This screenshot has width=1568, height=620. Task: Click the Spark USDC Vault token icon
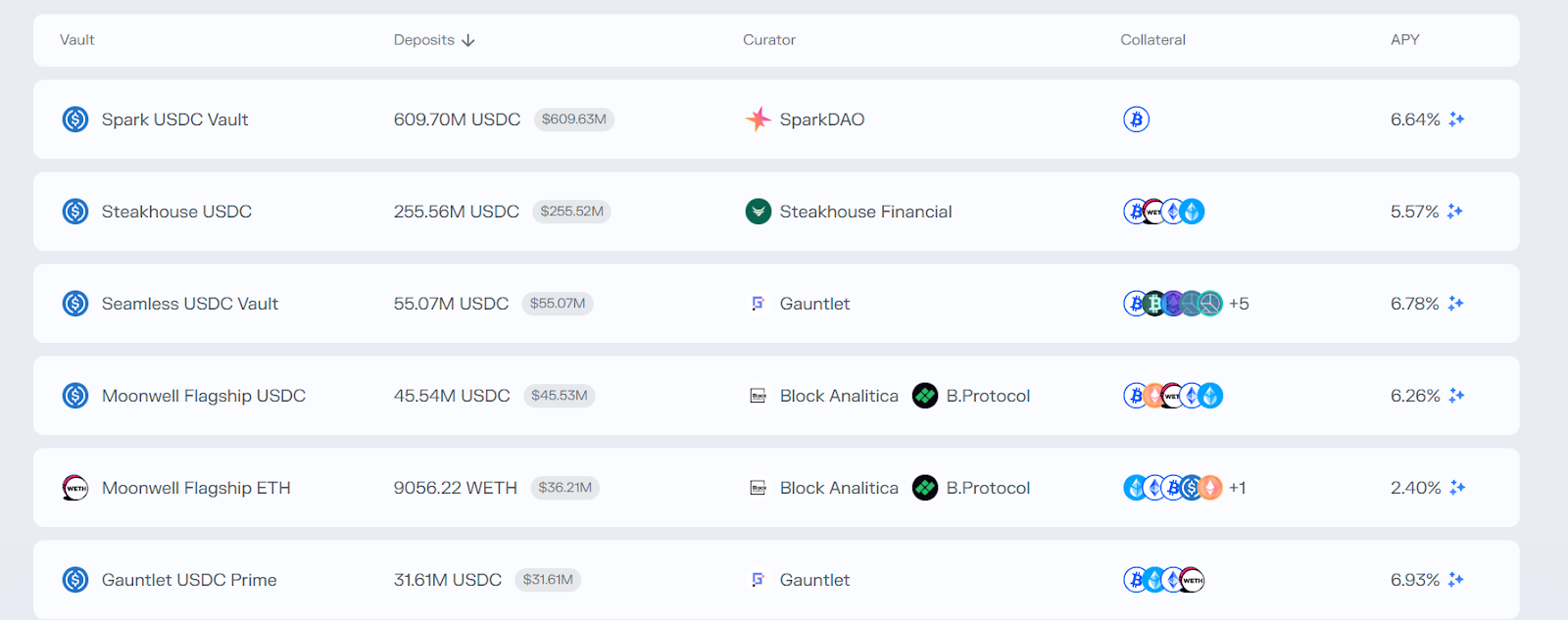point(75,119)
